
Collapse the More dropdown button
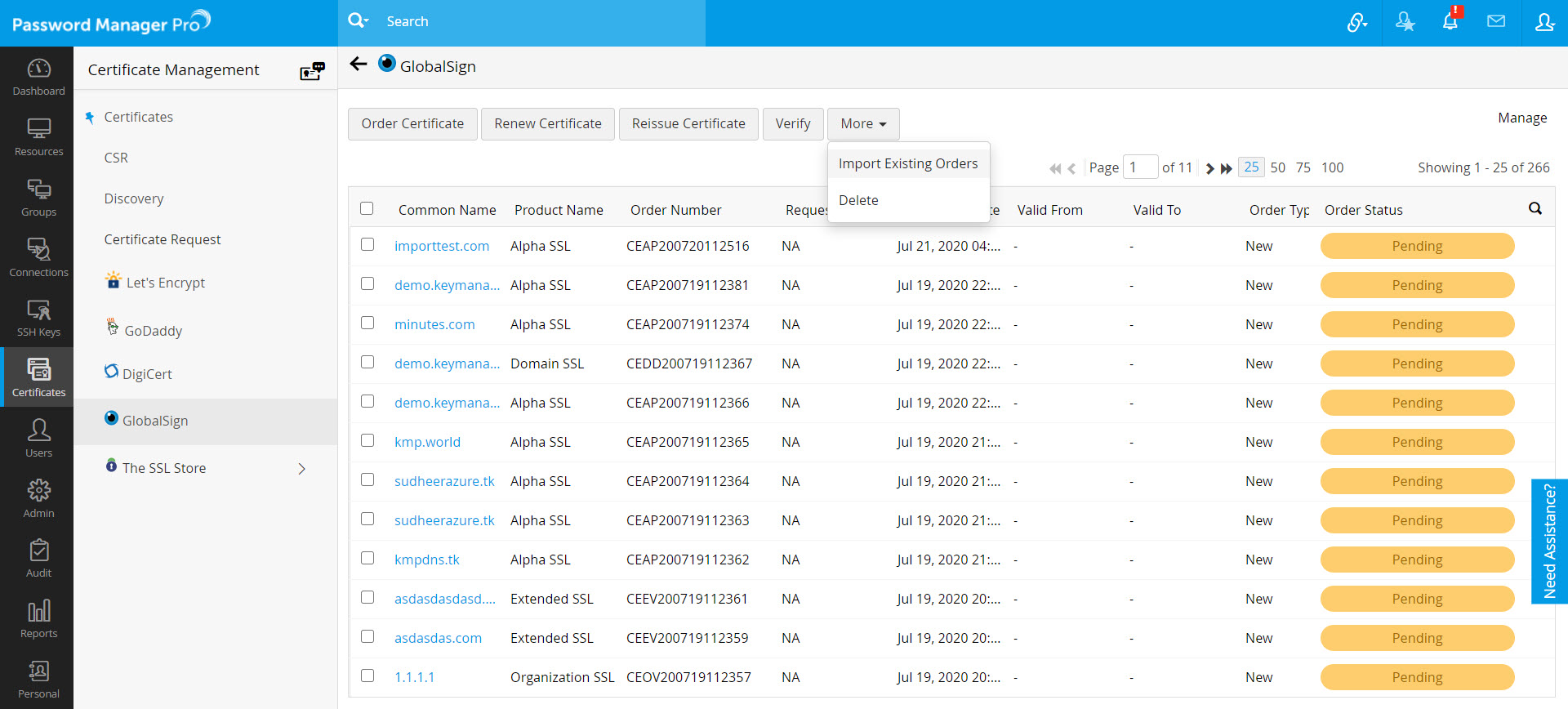[862, 124]
